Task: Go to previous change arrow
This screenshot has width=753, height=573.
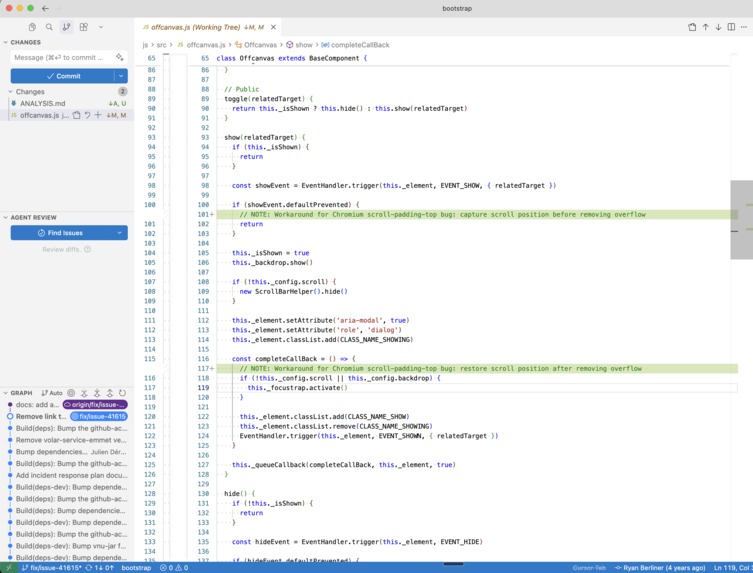Action: [705, 27]
